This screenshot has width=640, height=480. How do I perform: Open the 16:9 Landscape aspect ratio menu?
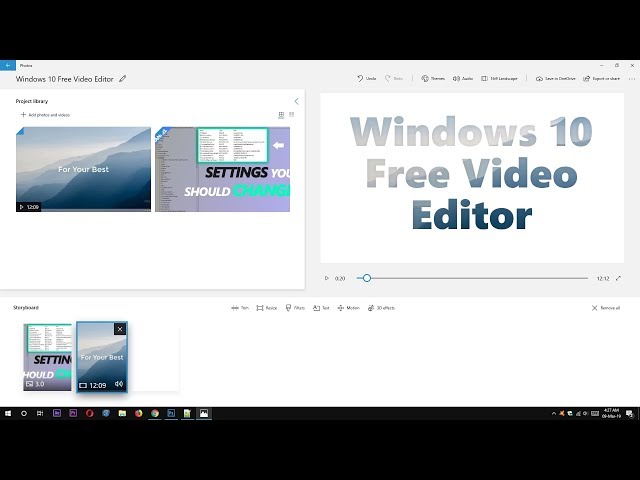(x=499, y=78)
